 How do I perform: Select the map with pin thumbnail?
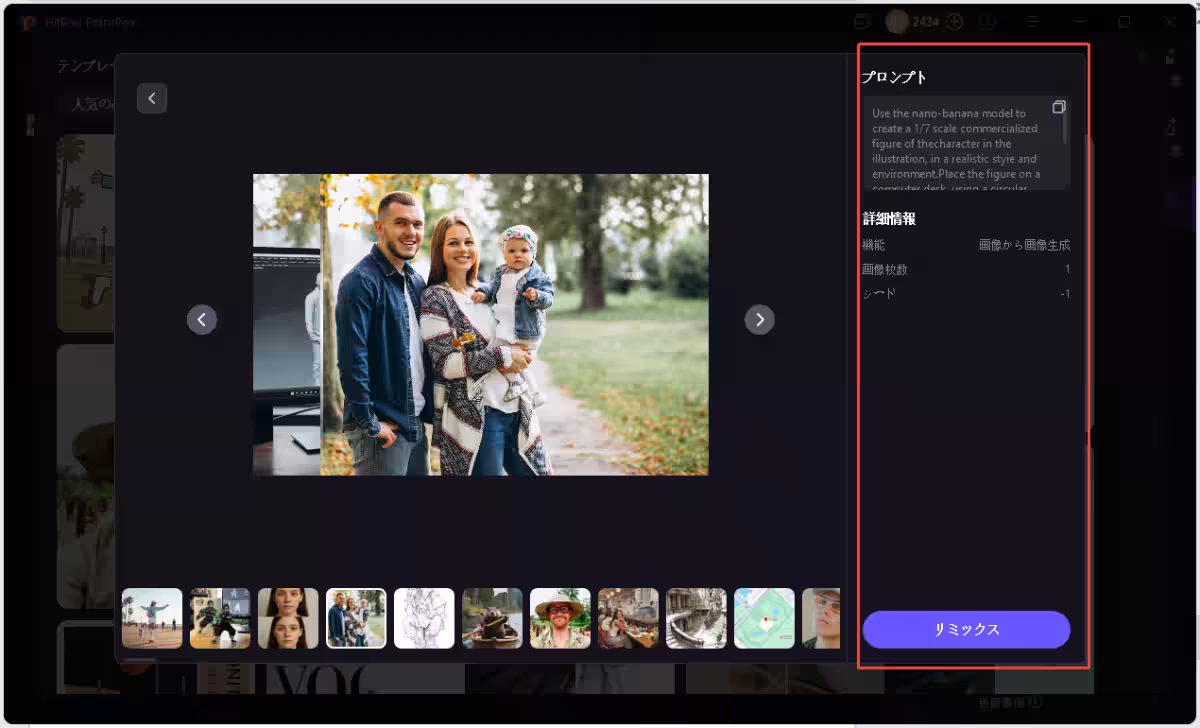(764, 618)
